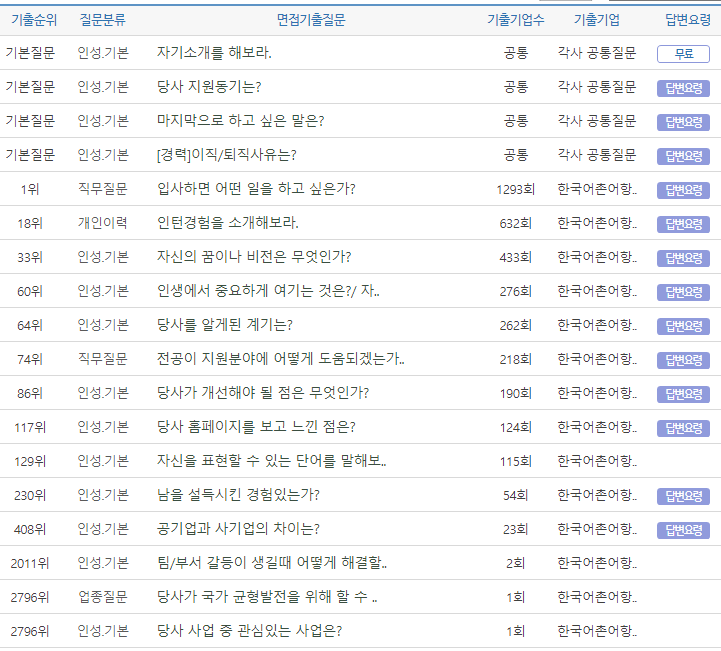Open 답변요령 for 입사하면 어떤 일을 하고 싶은가?
The height and width of the screenshot is (651, 721).
pyautogui.click(x=683, y=190)
